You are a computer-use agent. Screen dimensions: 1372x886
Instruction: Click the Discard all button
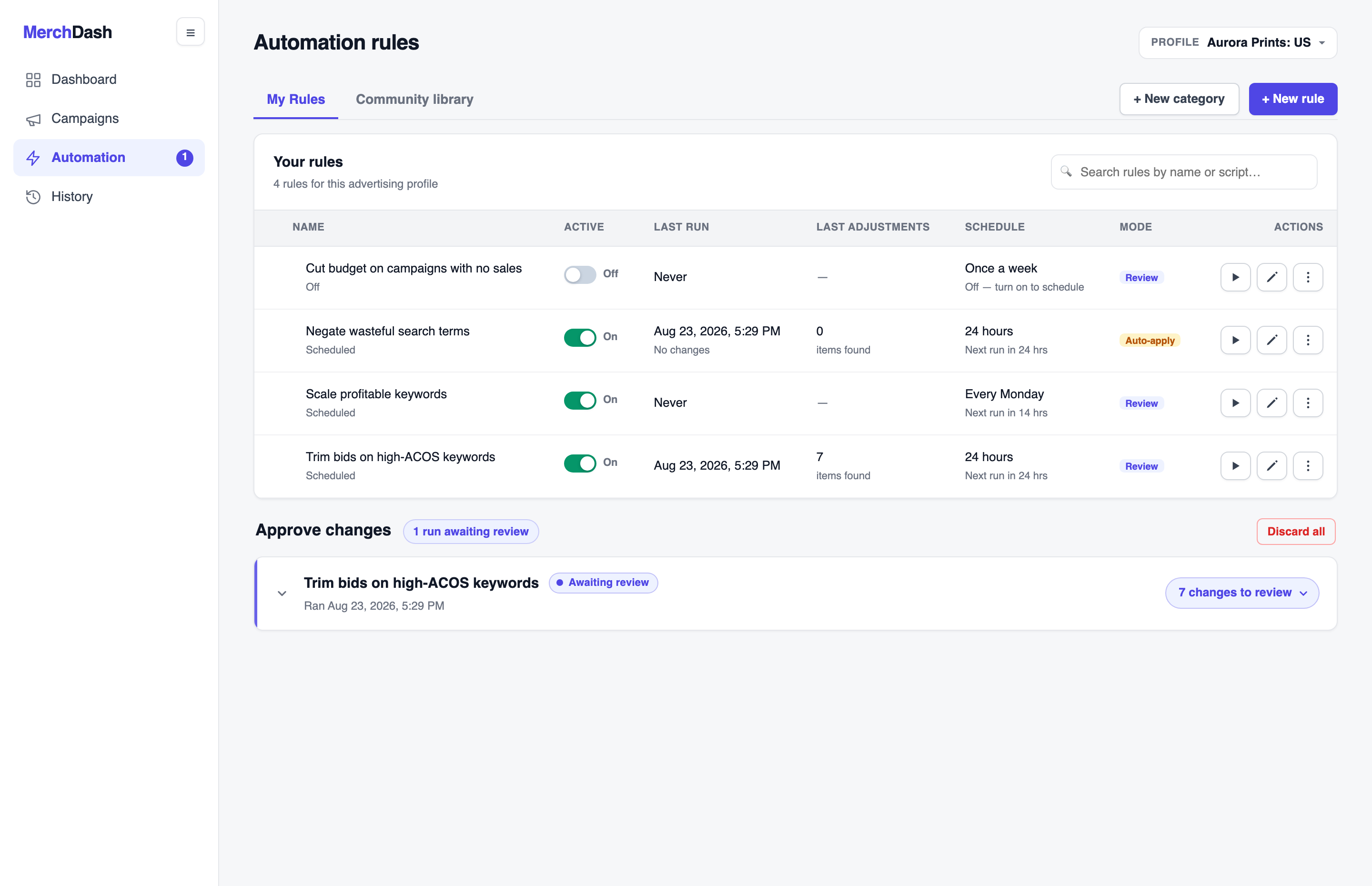click(1295, 532)
